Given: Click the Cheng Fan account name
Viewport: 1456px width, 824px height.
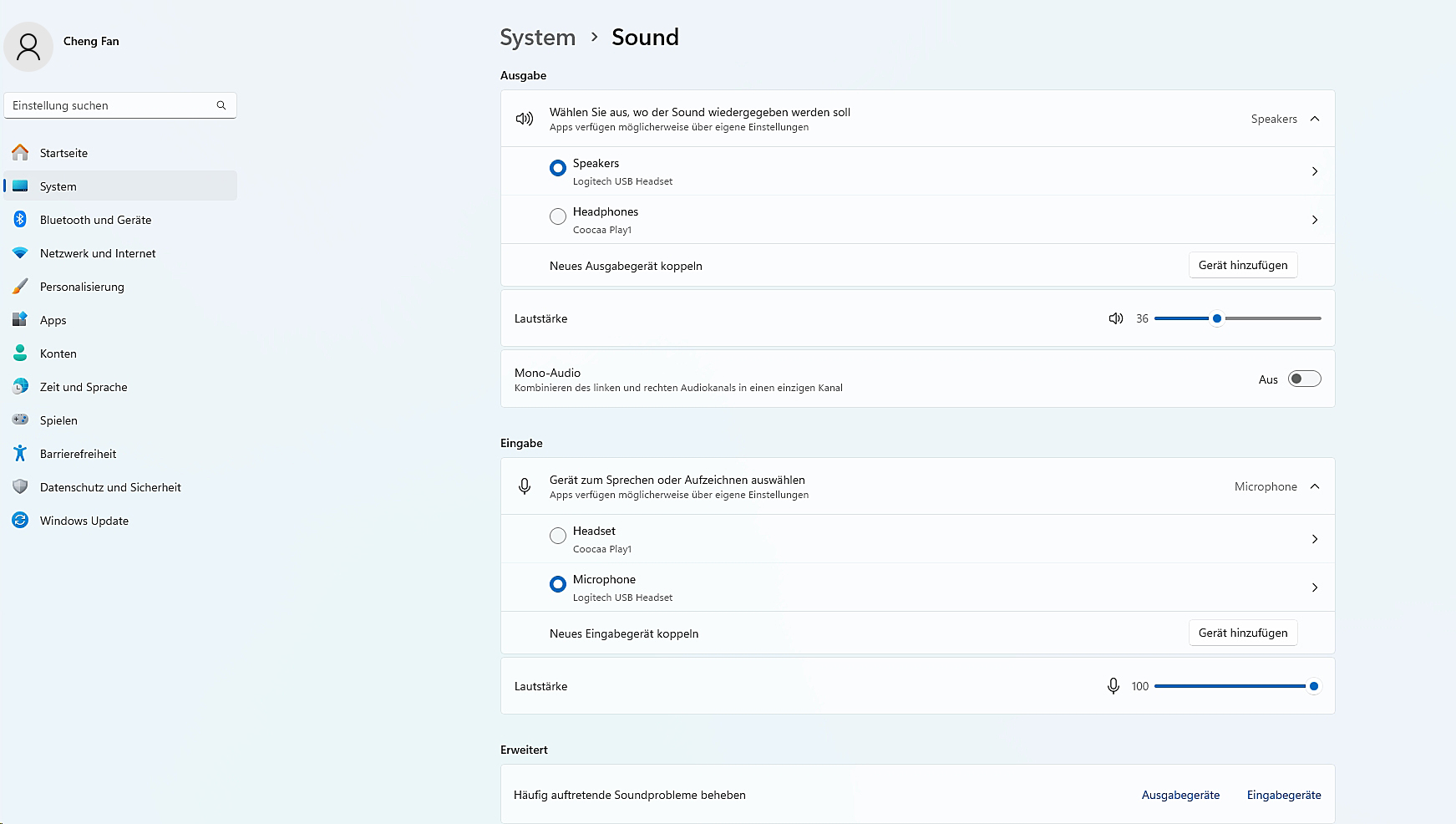Looking at the screenshot, I should [x=91, y=41].
